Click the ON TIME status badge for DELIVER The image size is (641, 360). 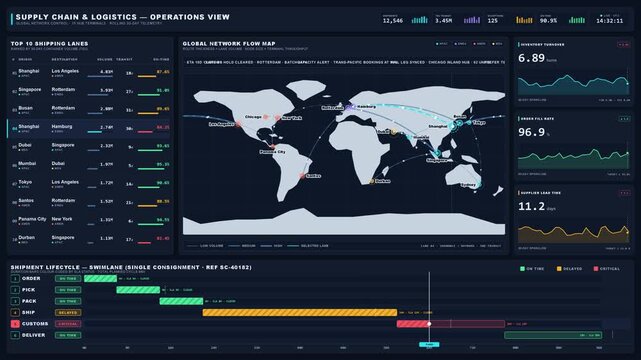pyautogui.click(x=68, y=335)
